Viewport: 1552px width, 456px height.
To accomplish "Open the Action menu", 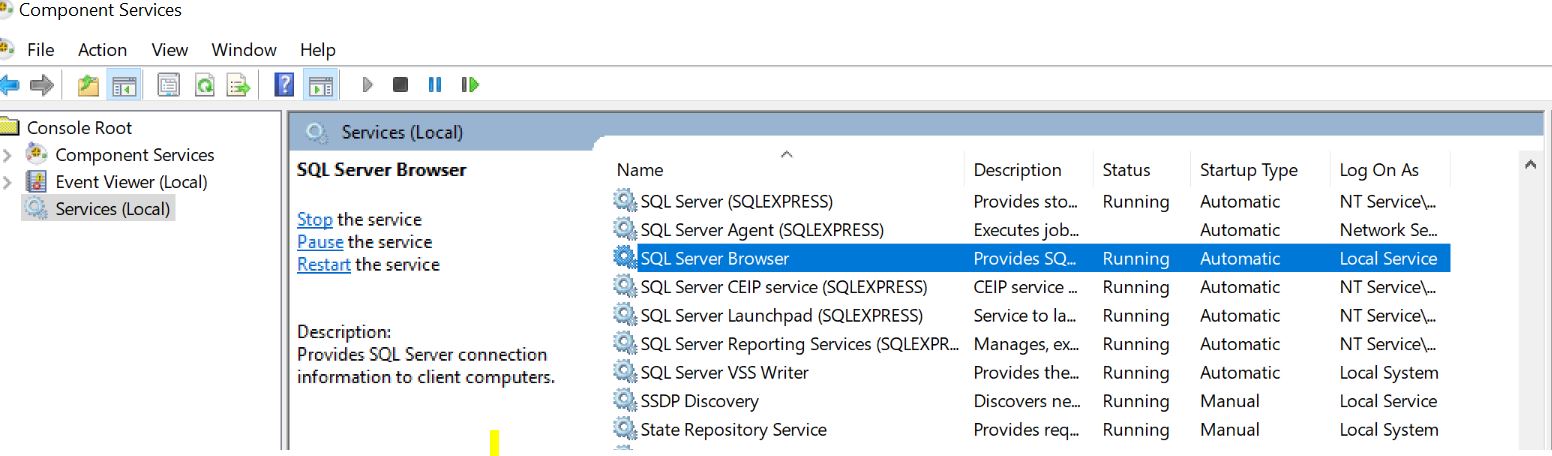I will click(102, 50).
